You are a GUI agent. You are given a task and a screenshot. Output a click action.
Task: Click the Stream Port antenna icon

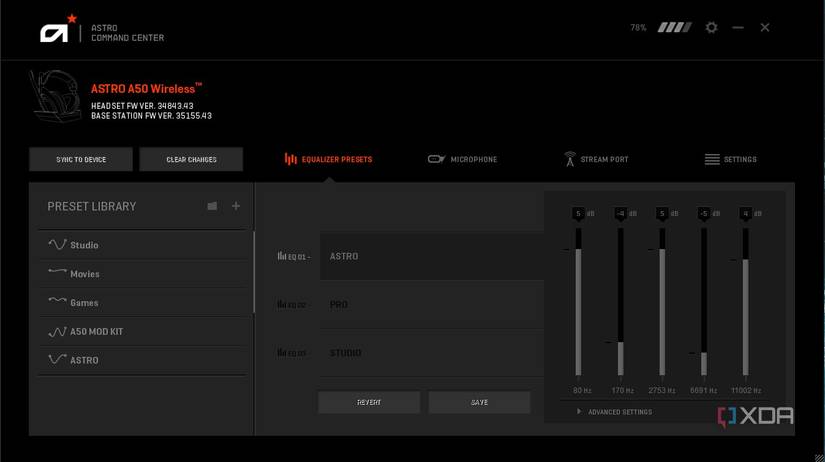(x=569, y=159)
